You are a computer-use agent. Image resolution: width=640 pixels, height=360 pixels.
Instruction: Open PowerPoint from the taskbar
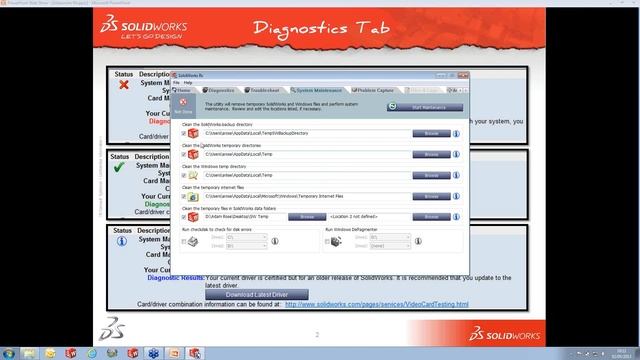click(x=174, y=353)
